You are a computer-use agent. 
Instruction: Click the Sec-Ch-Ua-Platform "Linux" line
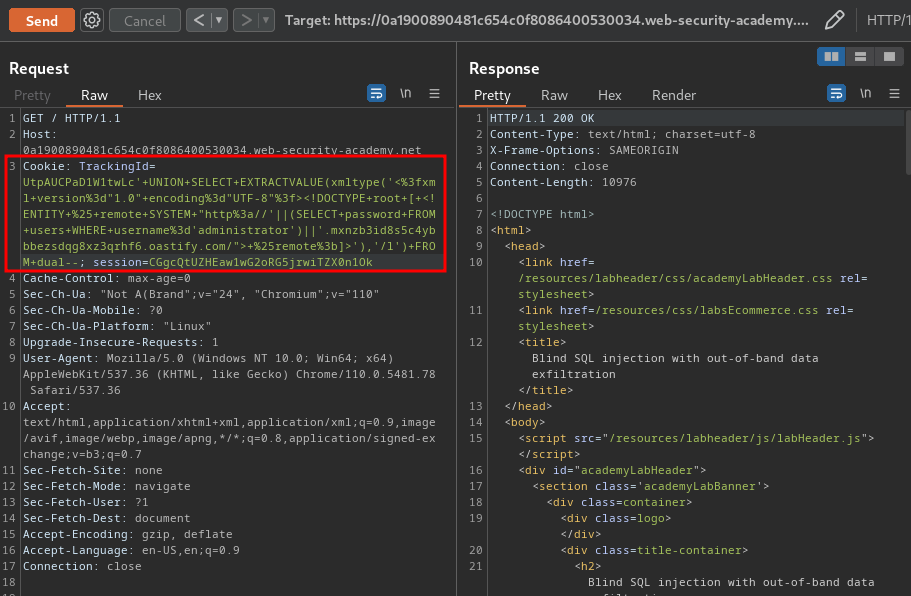coord(117,326)
